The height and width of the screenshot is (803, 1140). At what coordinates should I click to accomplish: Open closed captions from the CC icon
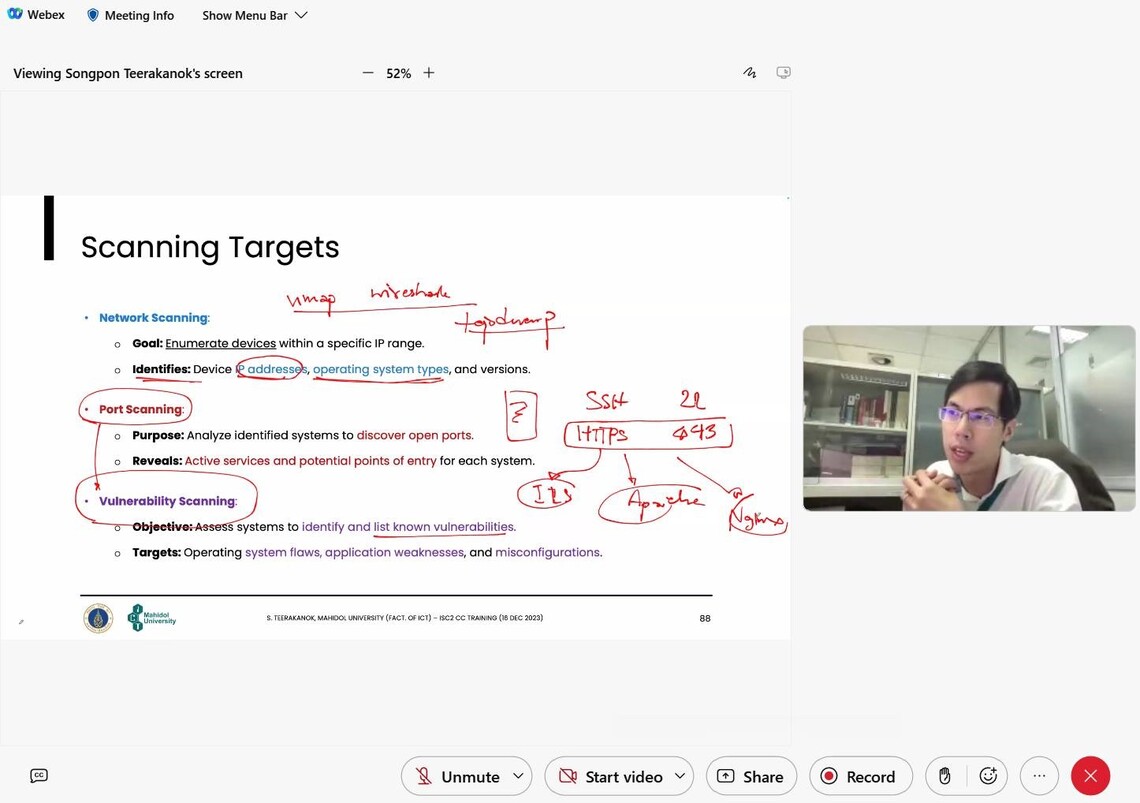[39, 775]
